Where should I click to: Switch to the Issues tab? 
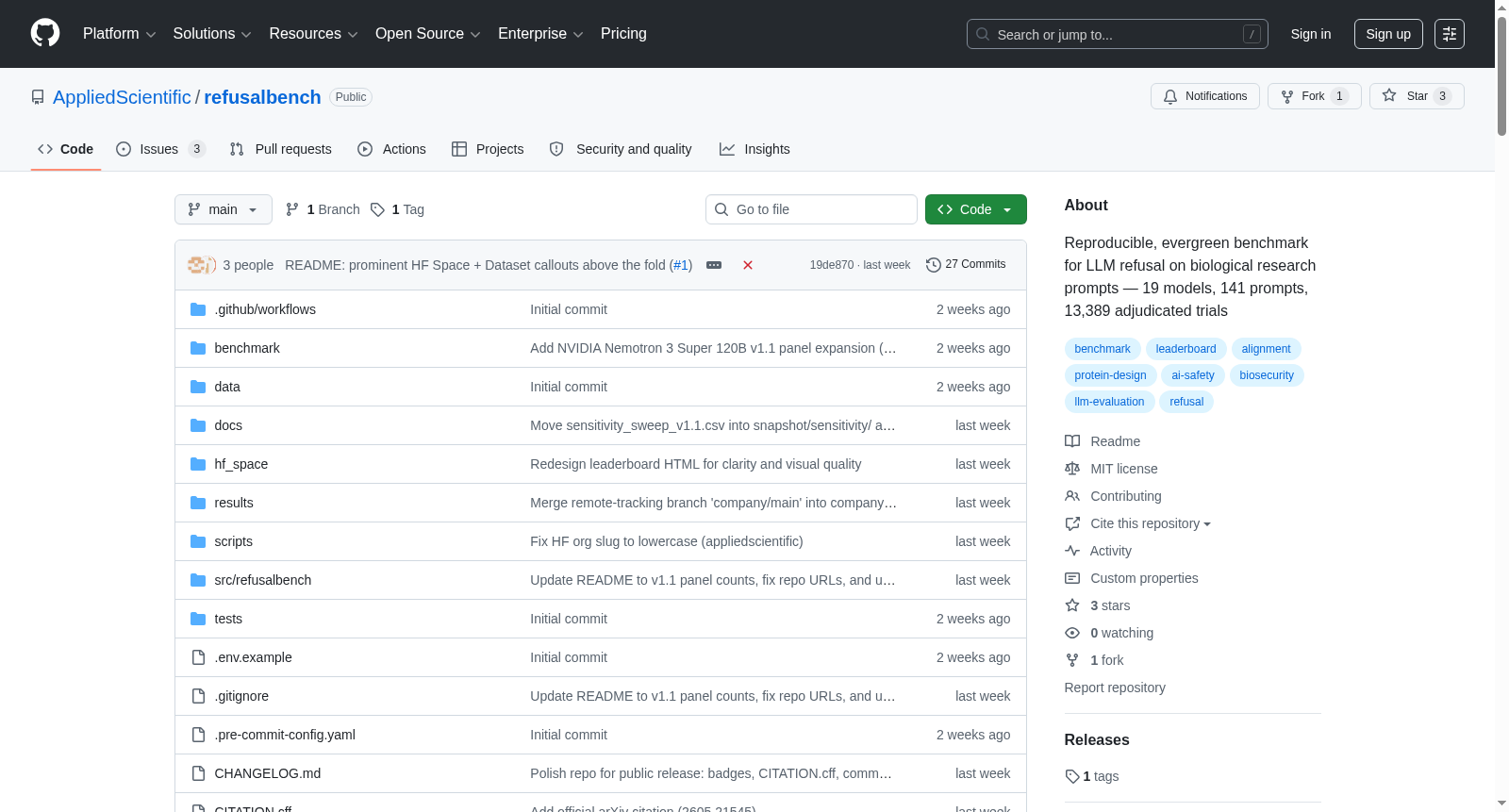pos(160,149)
